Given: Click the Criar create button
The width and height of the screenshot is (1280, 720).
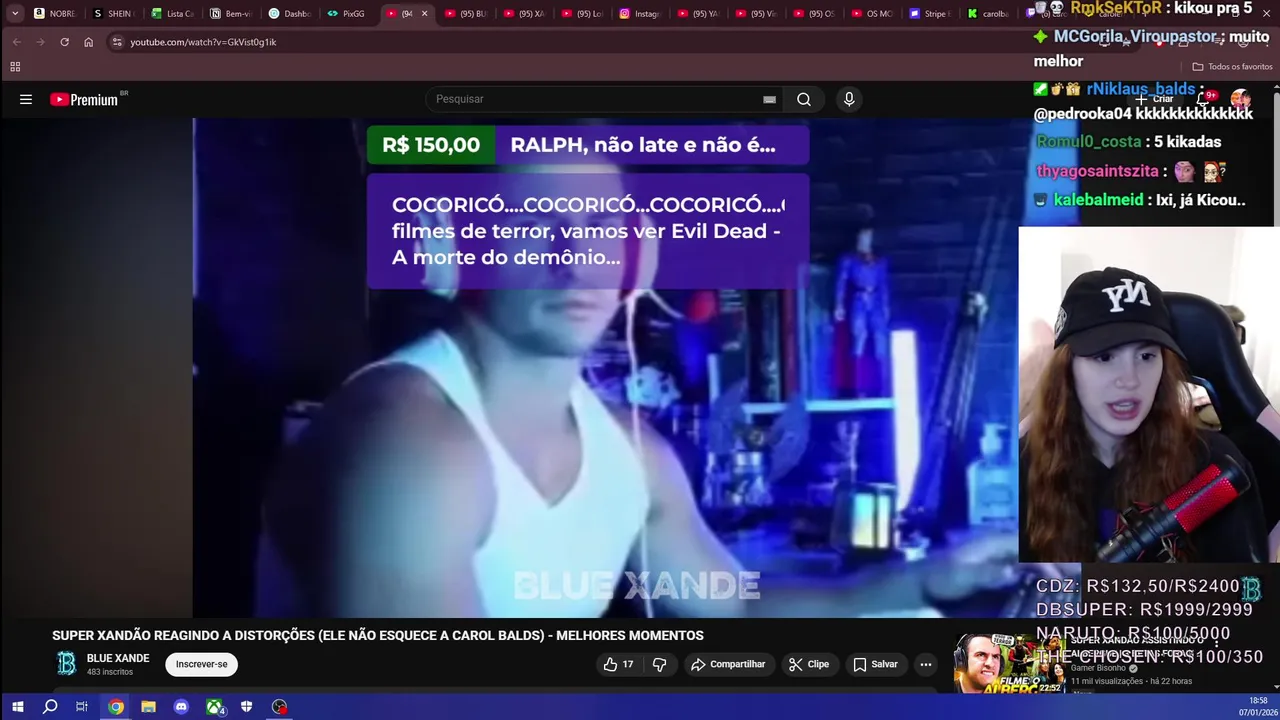Looking at the screenshot, I should pyautogui.click(x=1155, y=99).
